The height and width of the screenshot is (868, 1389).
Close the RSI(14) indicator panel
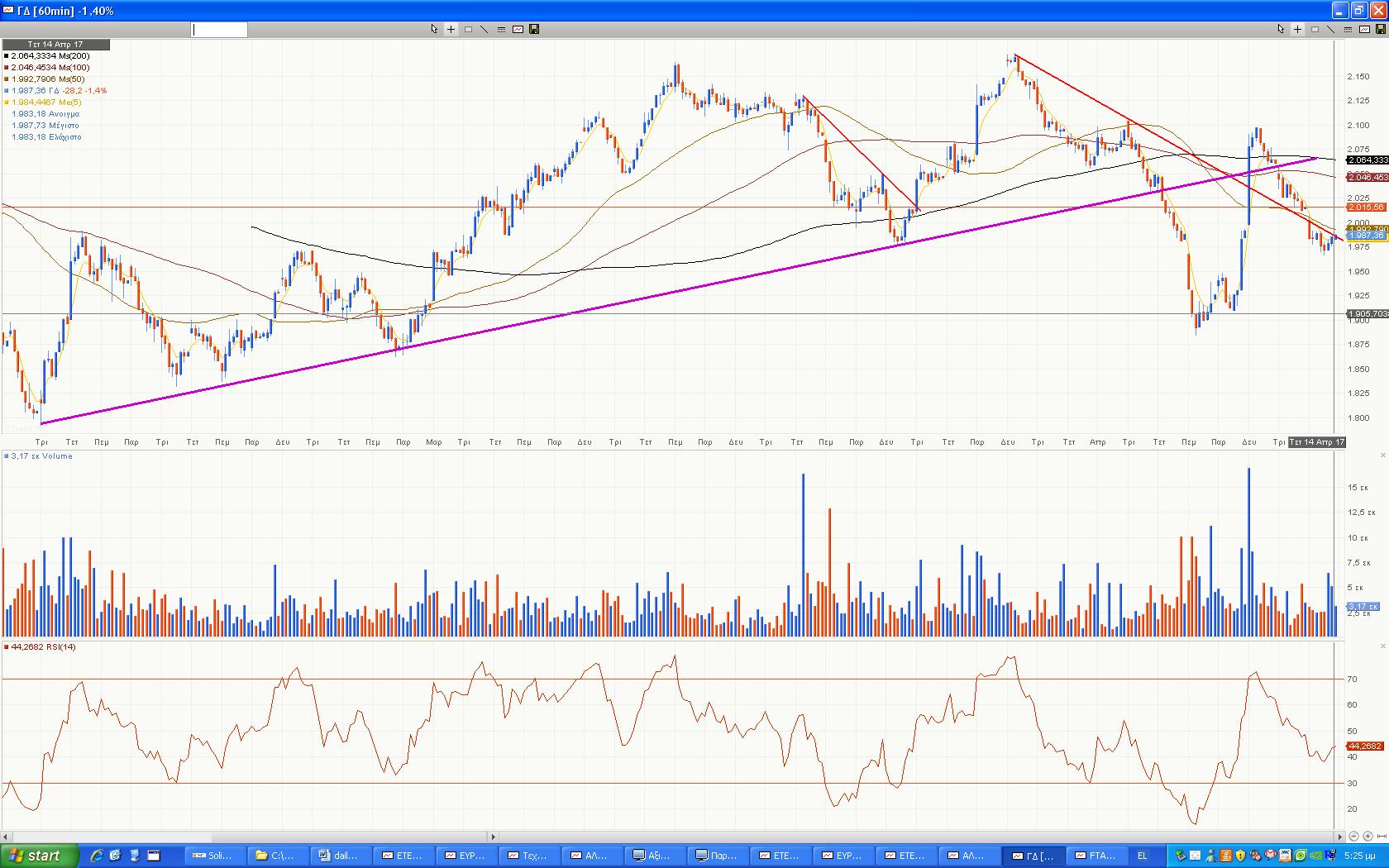pyautogui.click(x=1382, y=646)
